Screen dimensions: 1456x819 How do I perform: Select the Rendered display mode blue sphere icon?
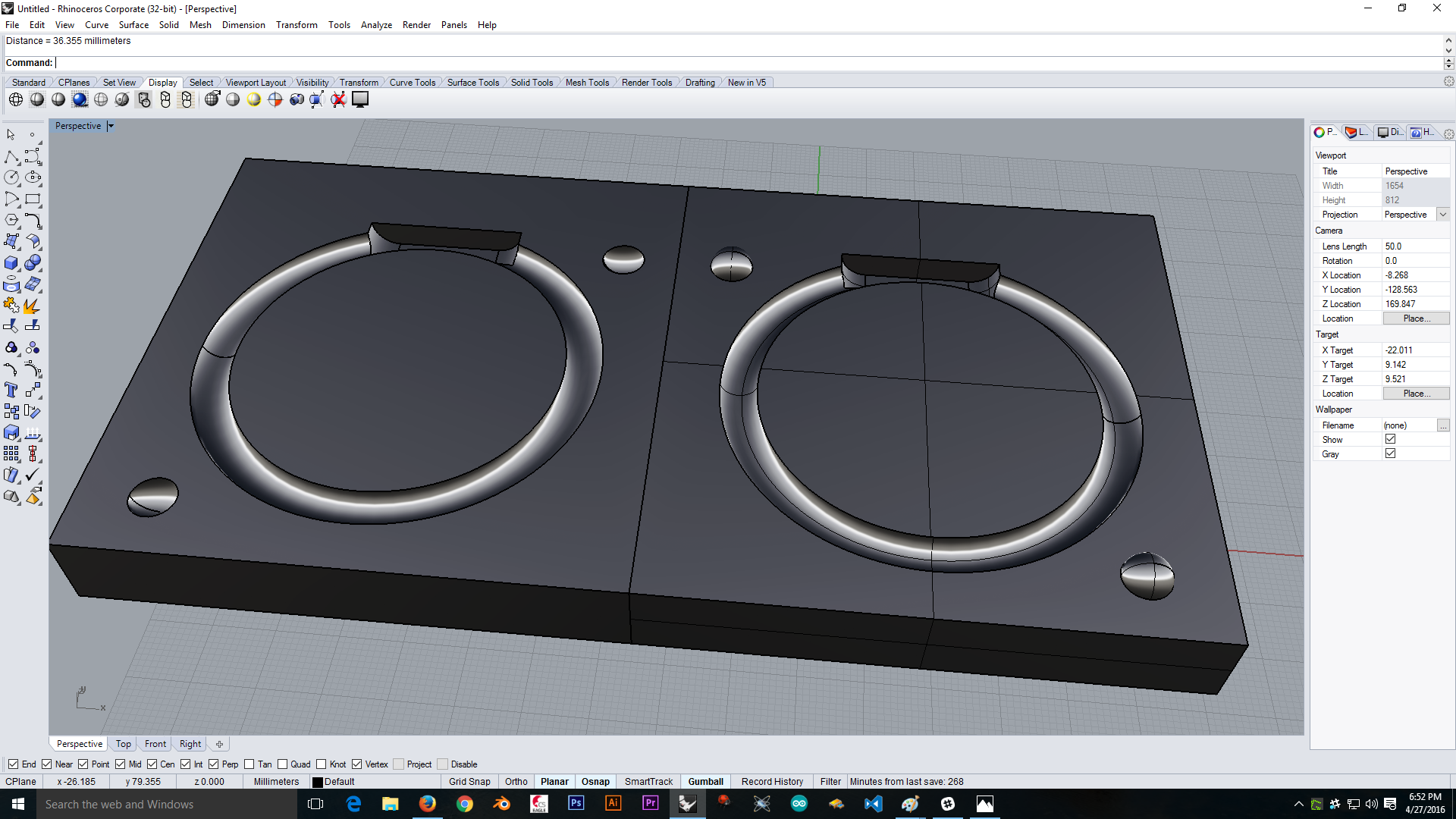80,99
